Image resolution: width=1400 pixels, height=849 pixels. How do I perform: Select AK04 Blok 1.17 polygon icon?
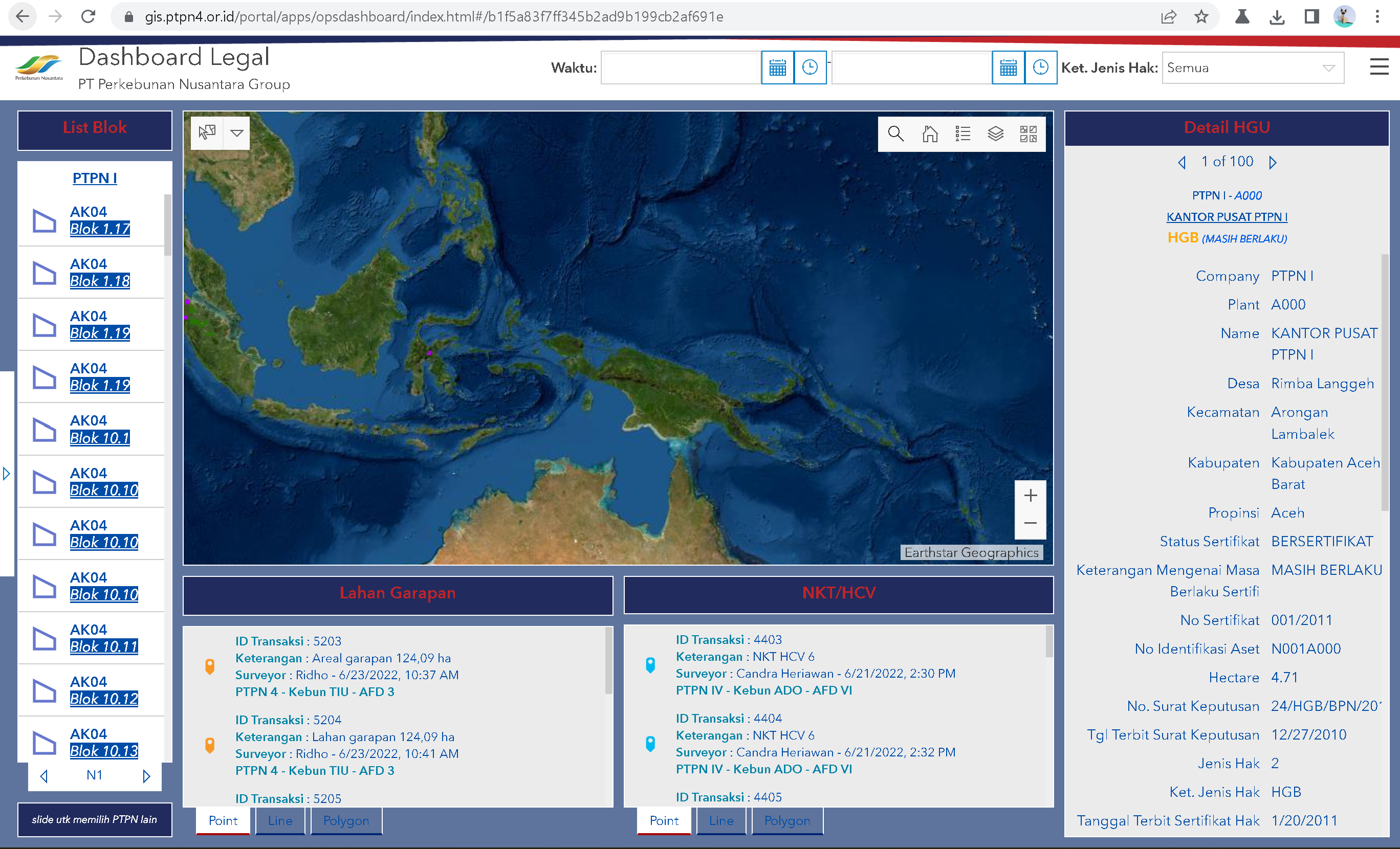click(x=45, y=221)
